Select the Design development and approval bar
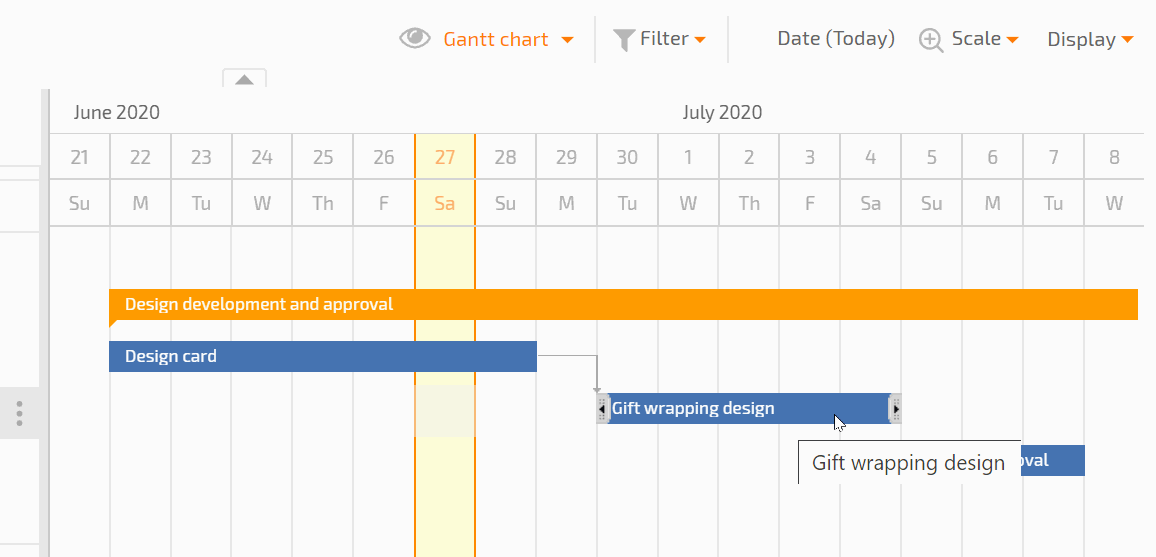The image size is (1156, 557). [x=623, y=304]
